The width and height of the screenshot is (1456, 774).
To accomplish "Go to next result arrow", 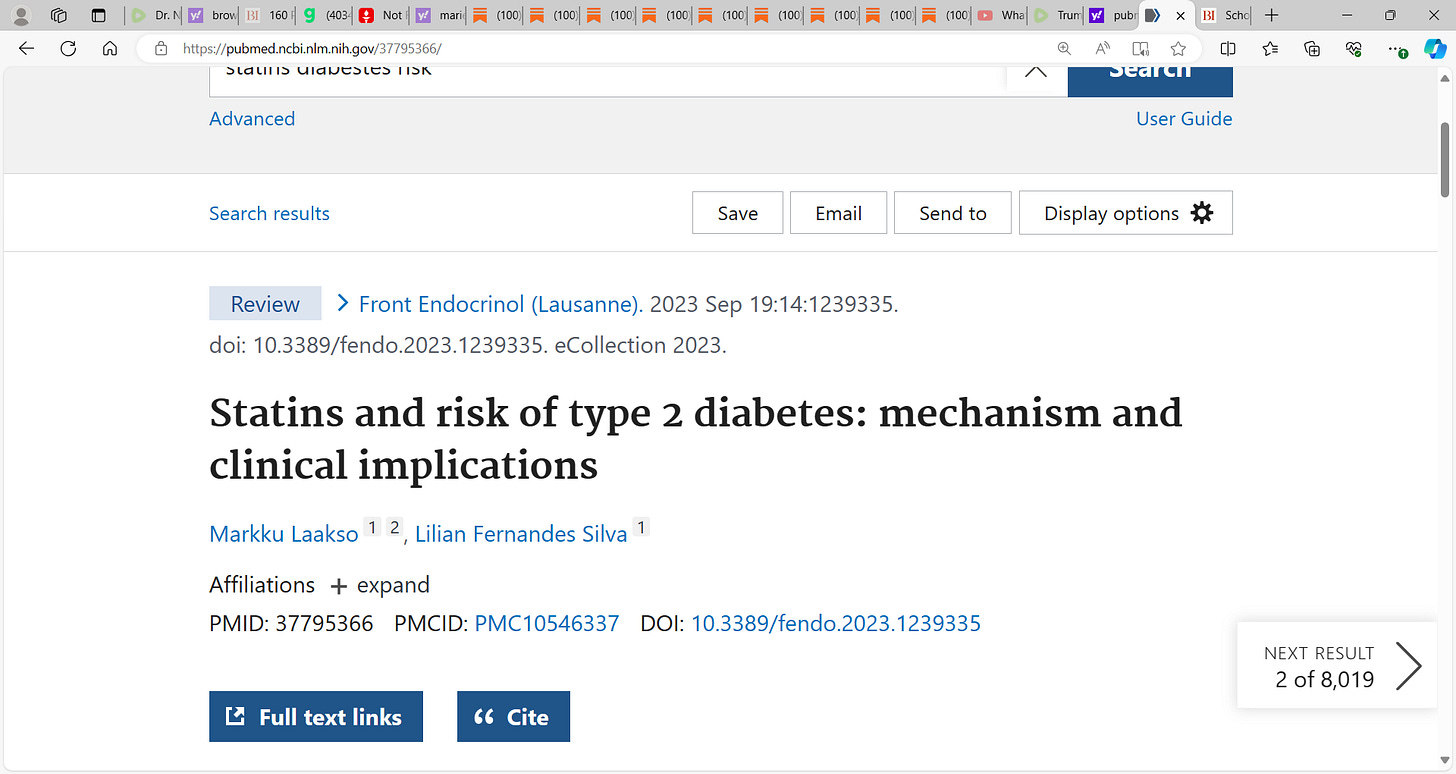I will coord(1408,666).
